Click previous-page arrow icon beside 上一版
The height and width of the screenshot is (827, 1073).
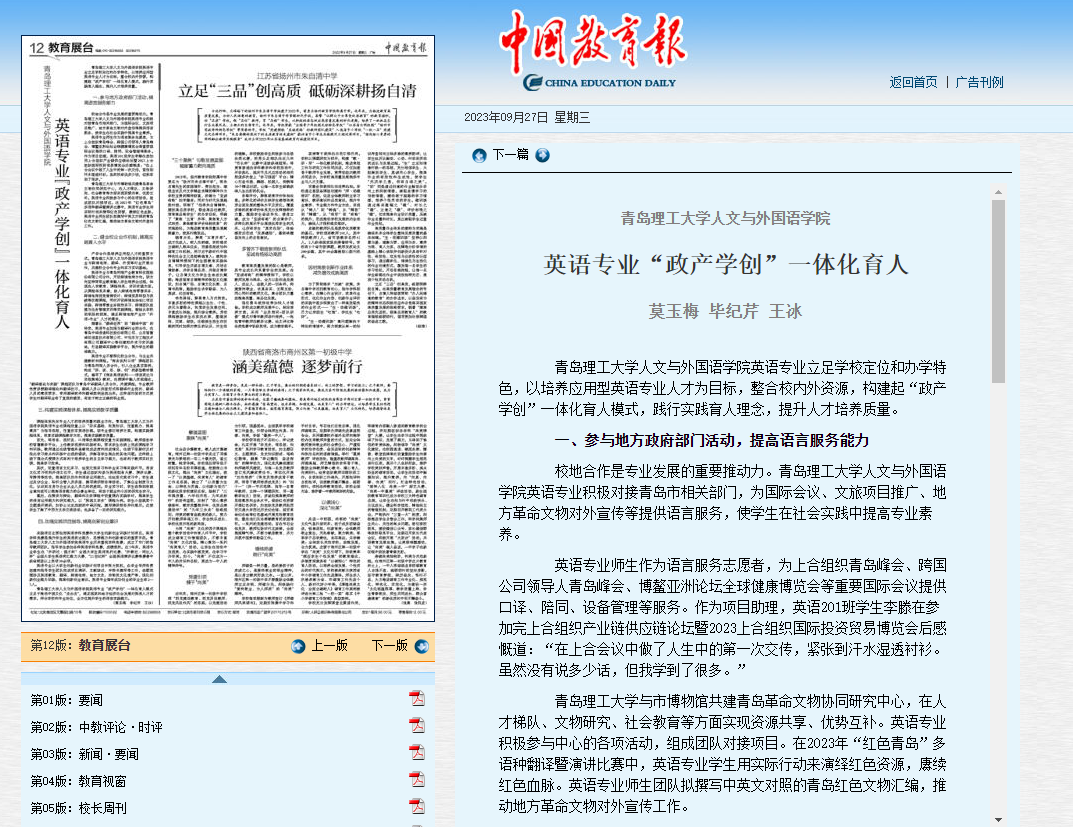[x=298, y=646]
